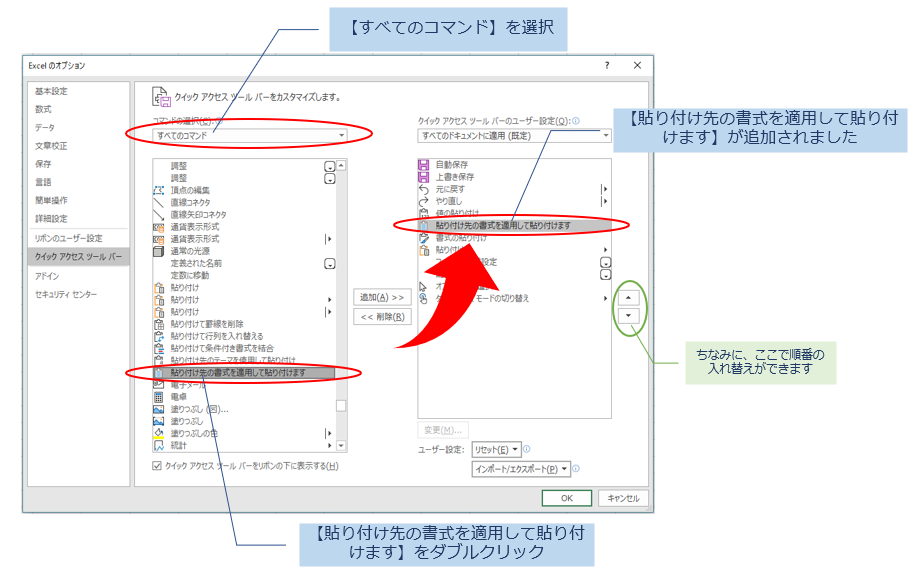Select 上書き保存 save icon in right list
The height and width of the screenshot is (575, 921).
coord(424,176)
